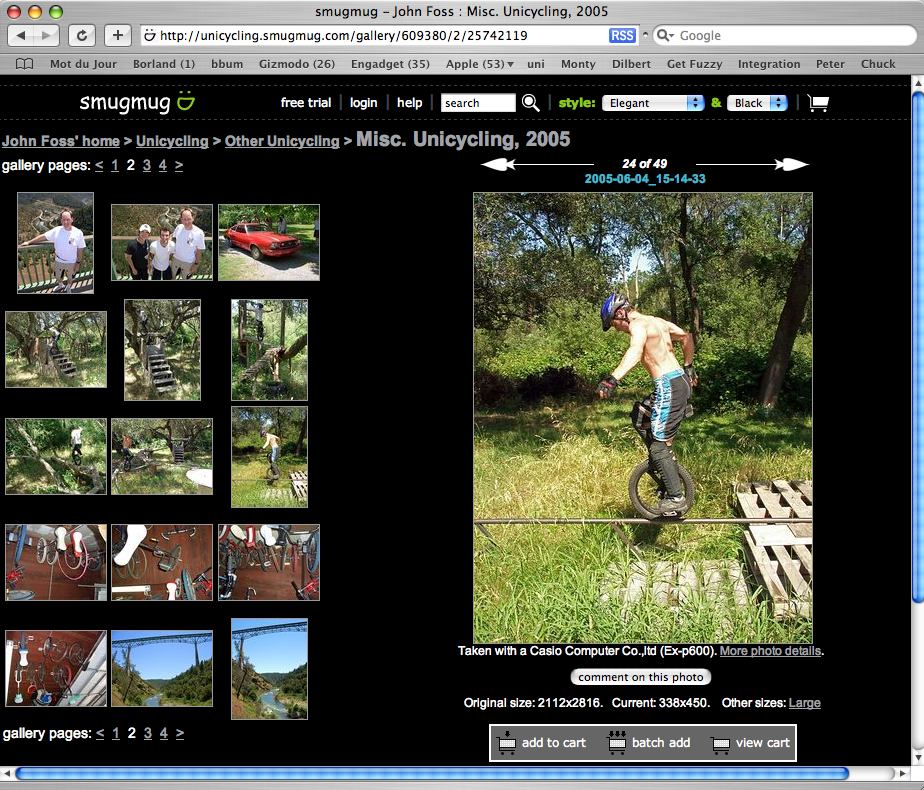924x790 pixels.
Task: Open the bookmarks book icon
Action: click(24, 64)
